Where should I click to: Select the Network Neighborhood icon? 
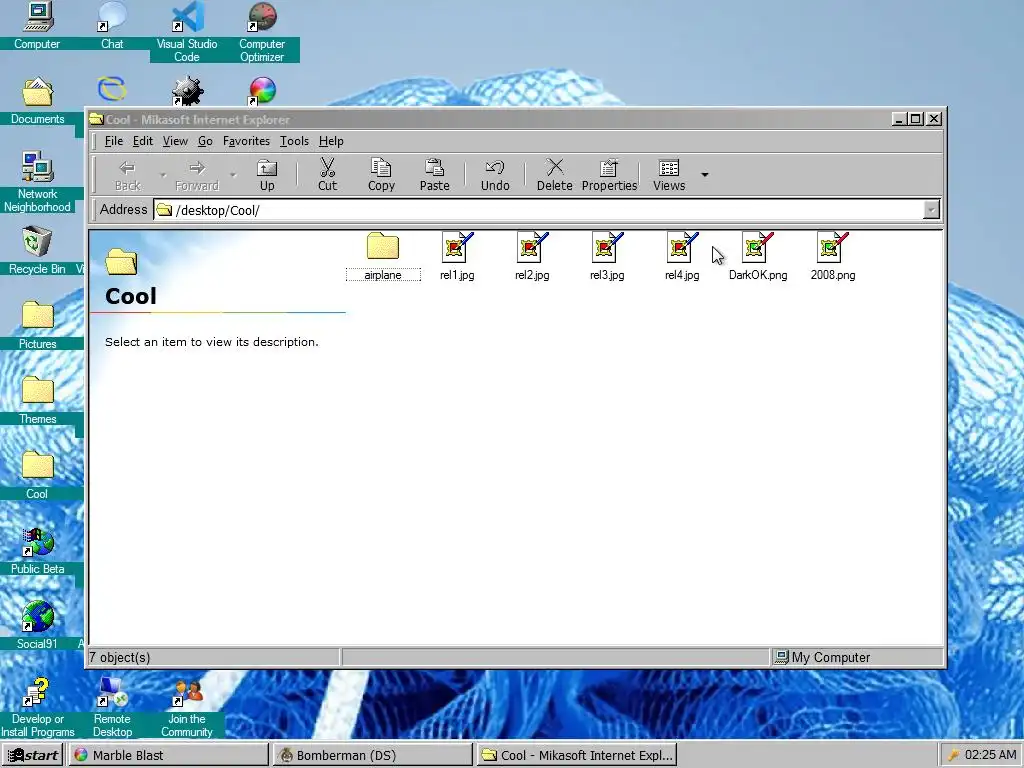tap(37, 182)
